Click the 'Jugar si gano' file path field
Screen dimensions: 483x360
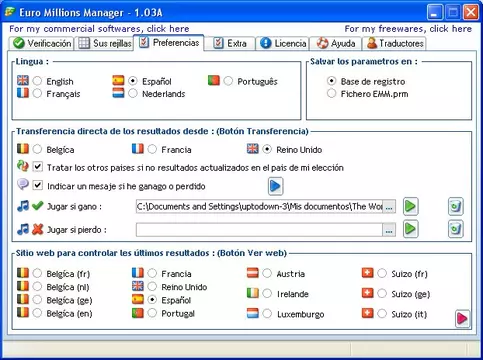(259, 207)
